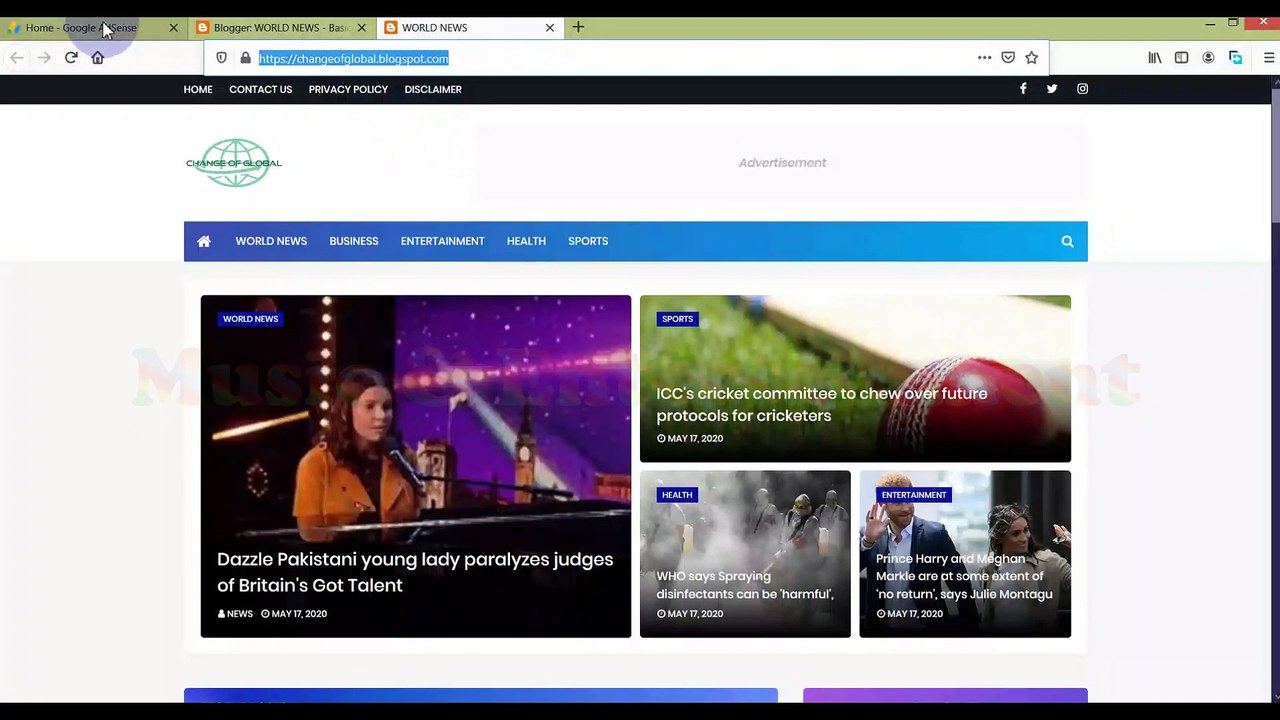Open CONTACT US in the top menu
Image resolution: width=1280 pixels, height=720 pixels.
coord(260,89)
